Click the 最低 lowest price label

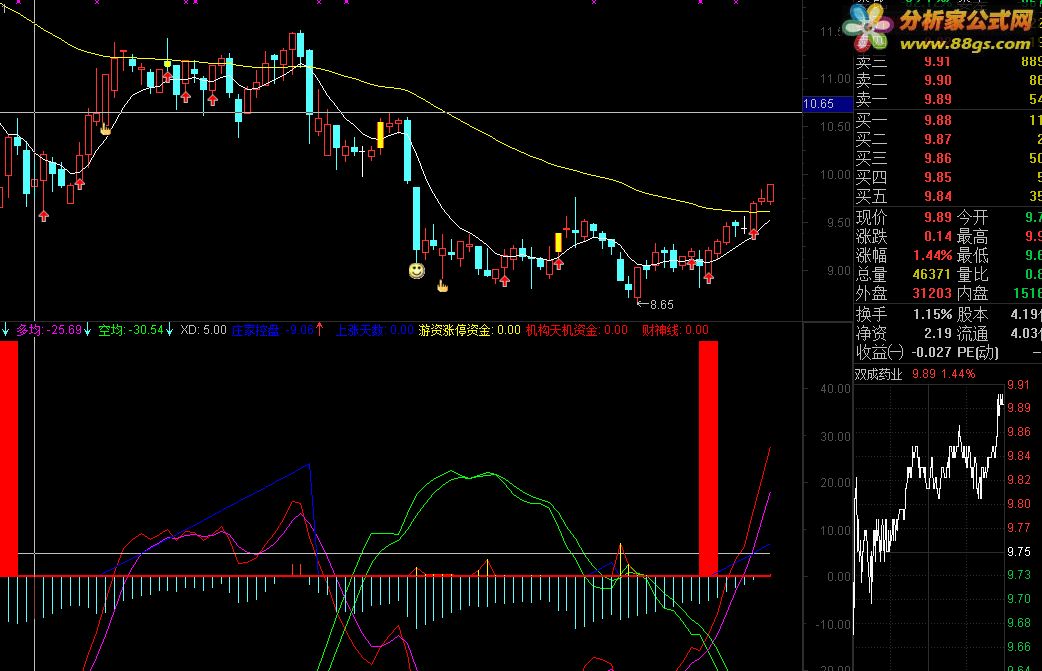[x=973, y=256]
